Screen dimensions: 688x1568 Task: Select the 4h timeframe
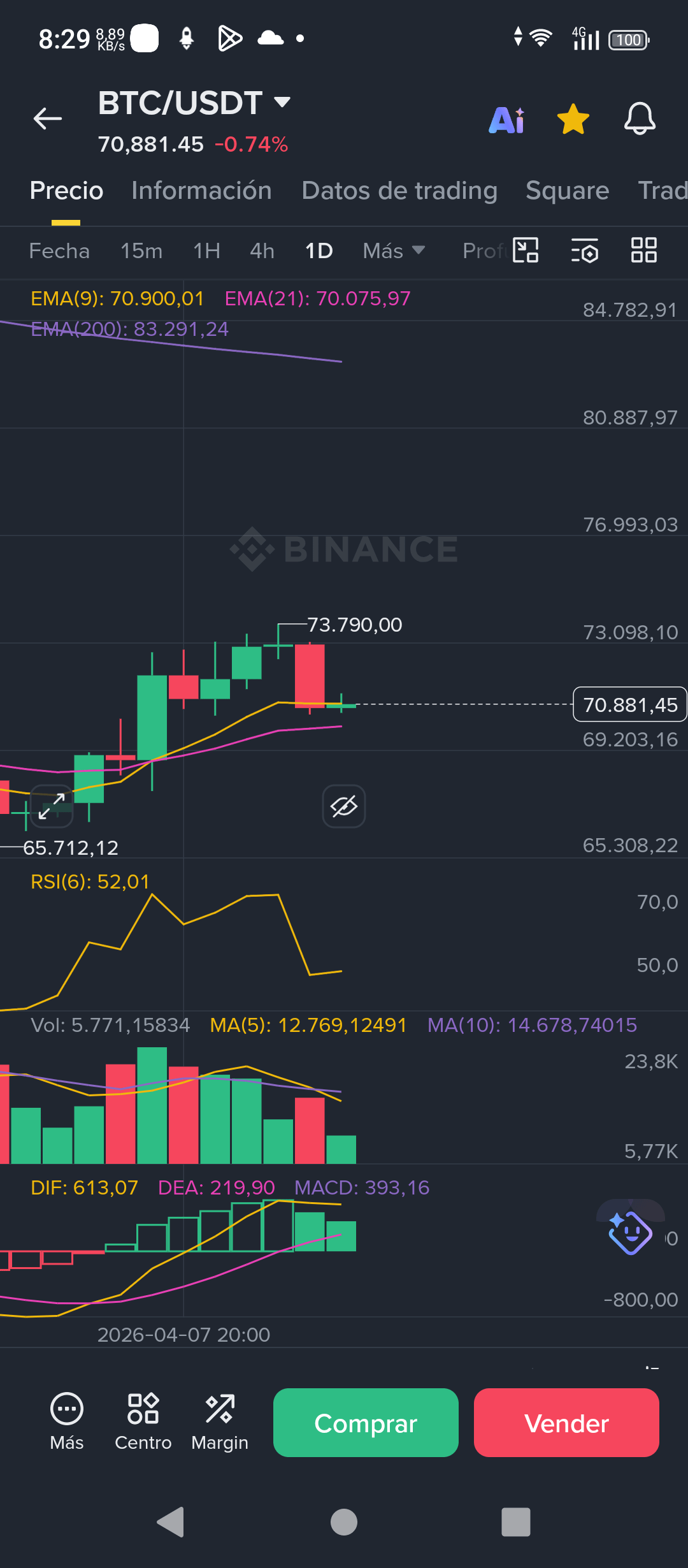coord(262,251)
